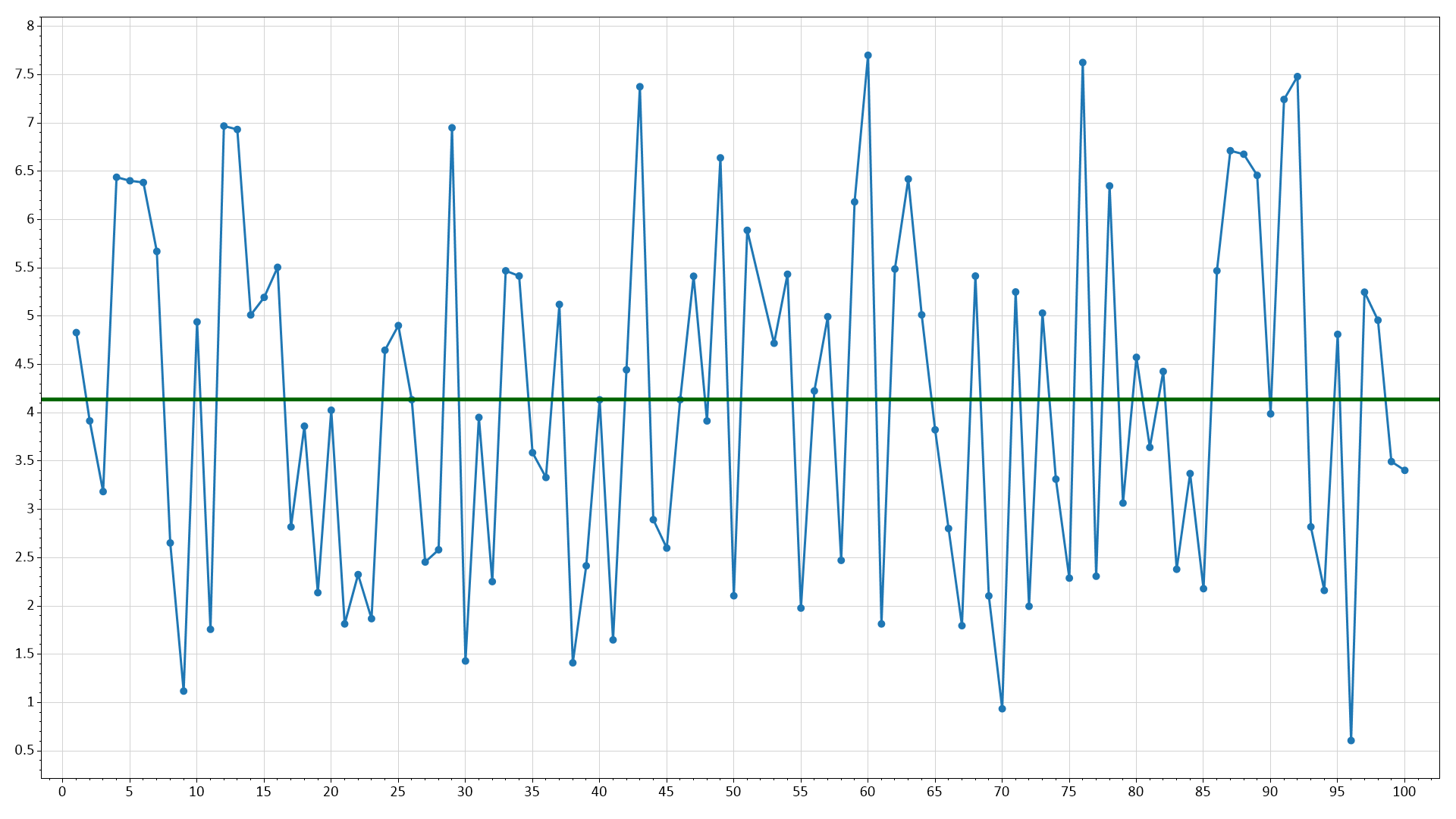The height and width of the screenshot is (819, 1456).
Task: Select the low data point at x=9
Action: point(184,691)
